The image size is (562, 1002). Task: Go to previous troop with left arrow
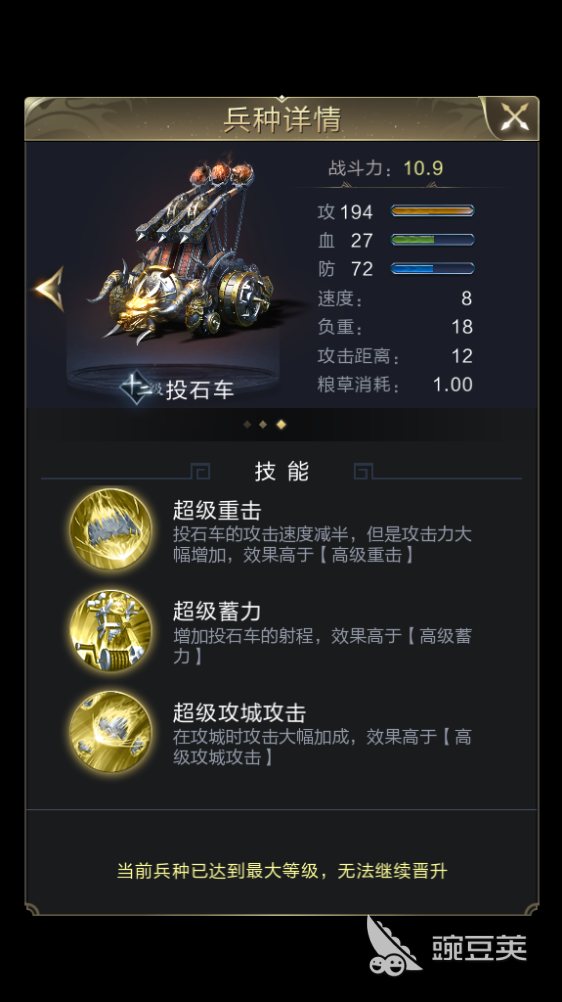coord(50,289)
